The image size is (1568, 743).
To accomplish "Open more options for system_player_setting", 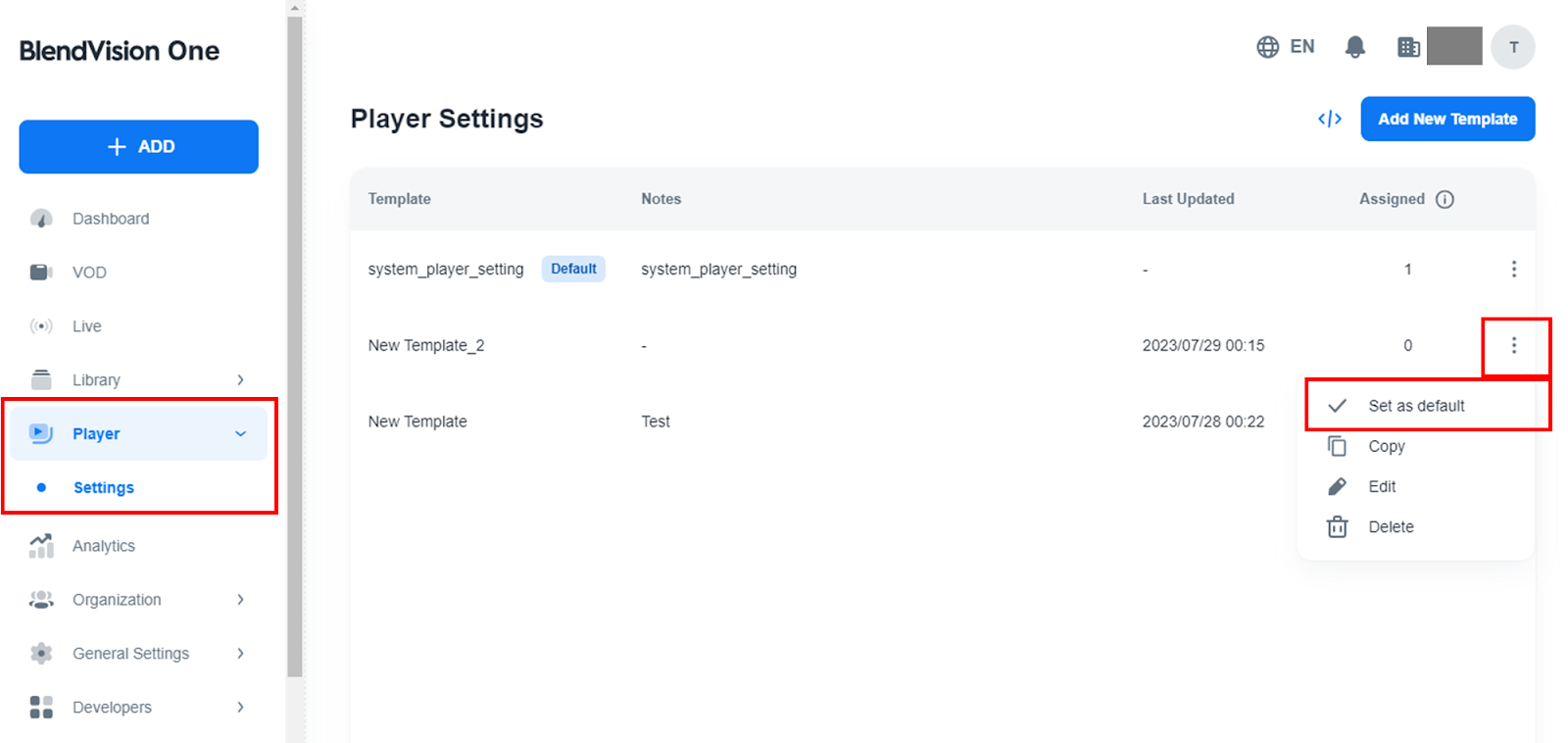I will 1513,269.
